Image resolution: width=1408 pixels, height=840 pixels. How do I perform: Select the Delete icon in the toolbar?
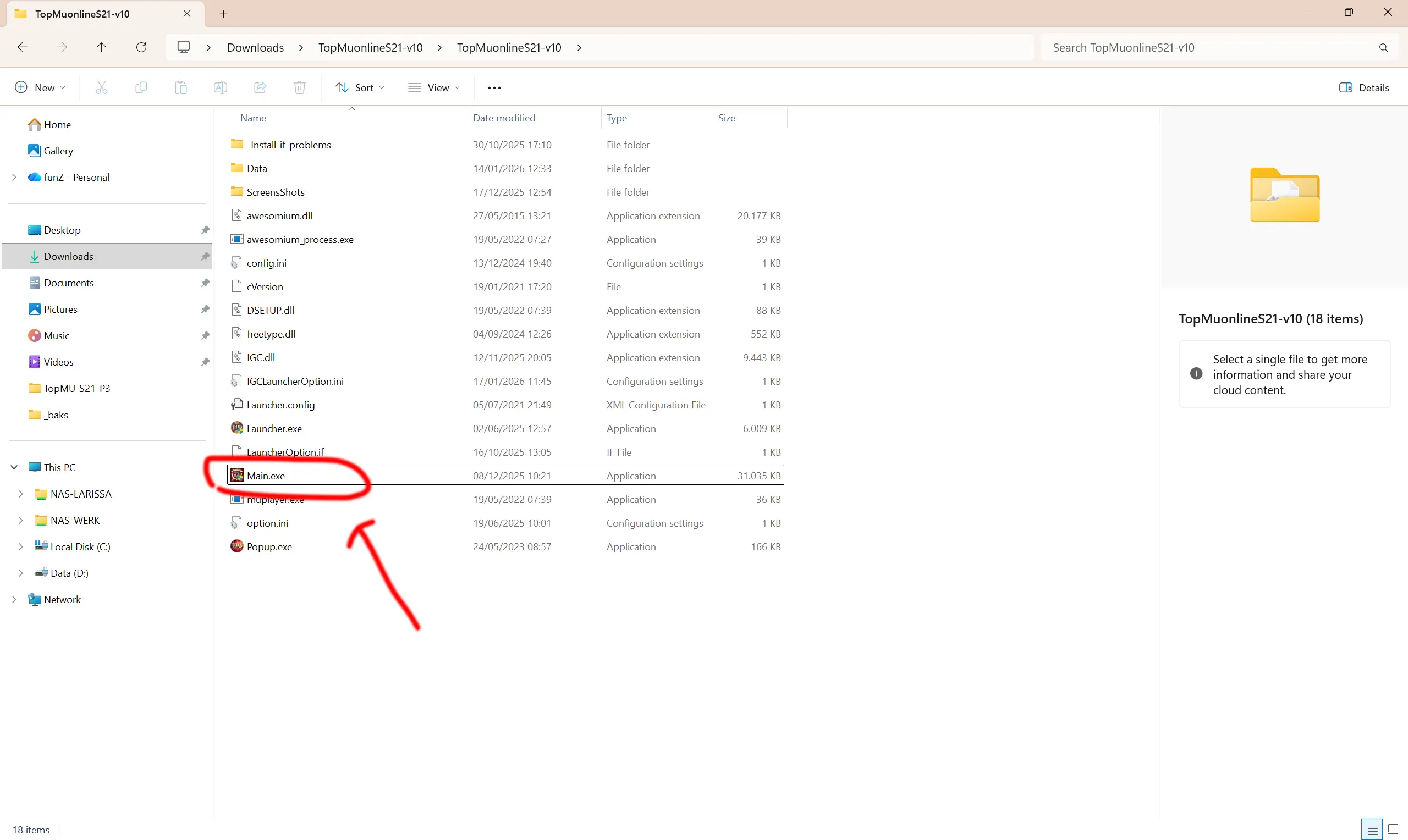300,87
